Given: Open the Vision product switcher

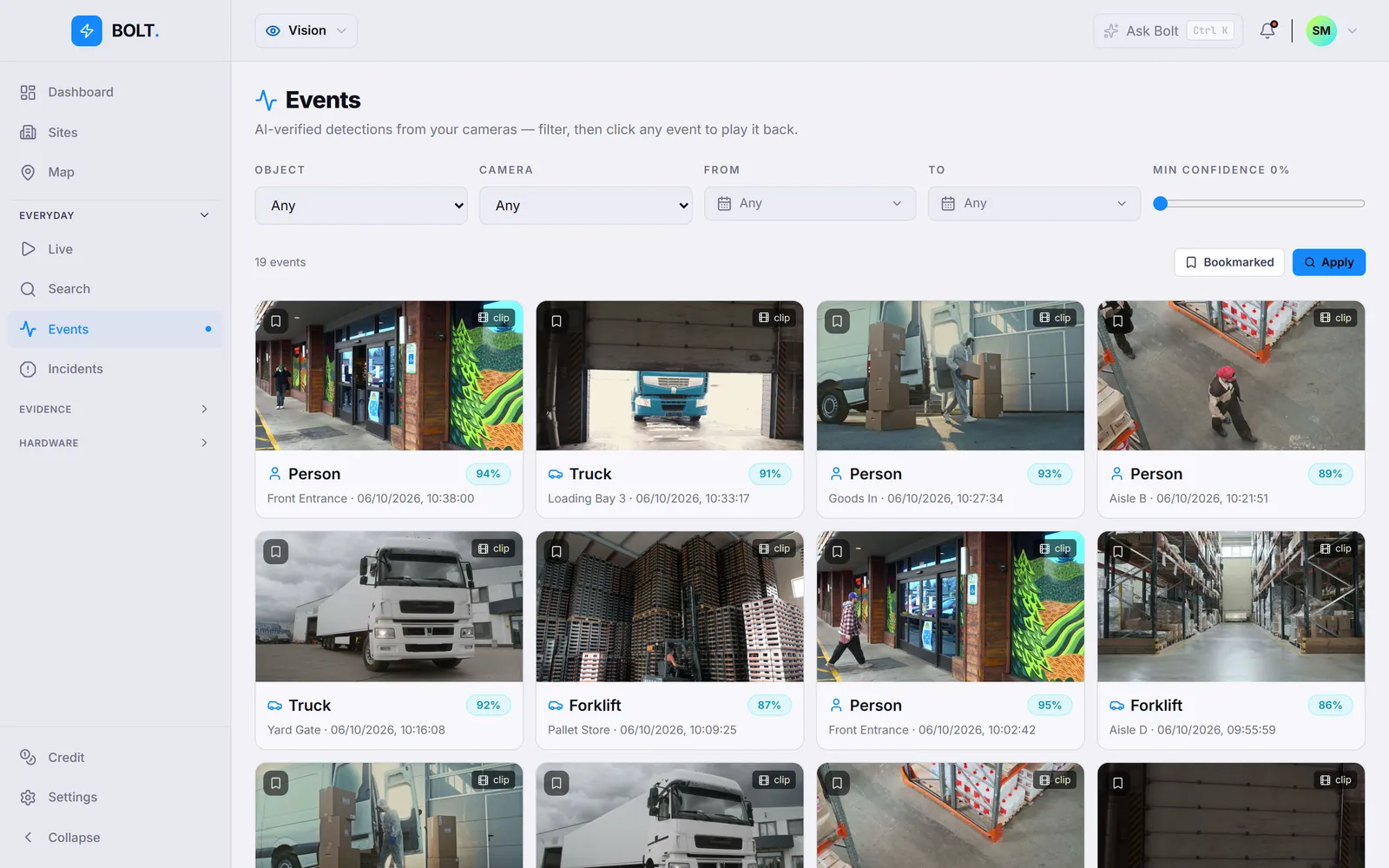Looking at the screenshot, I should (306, 30).
